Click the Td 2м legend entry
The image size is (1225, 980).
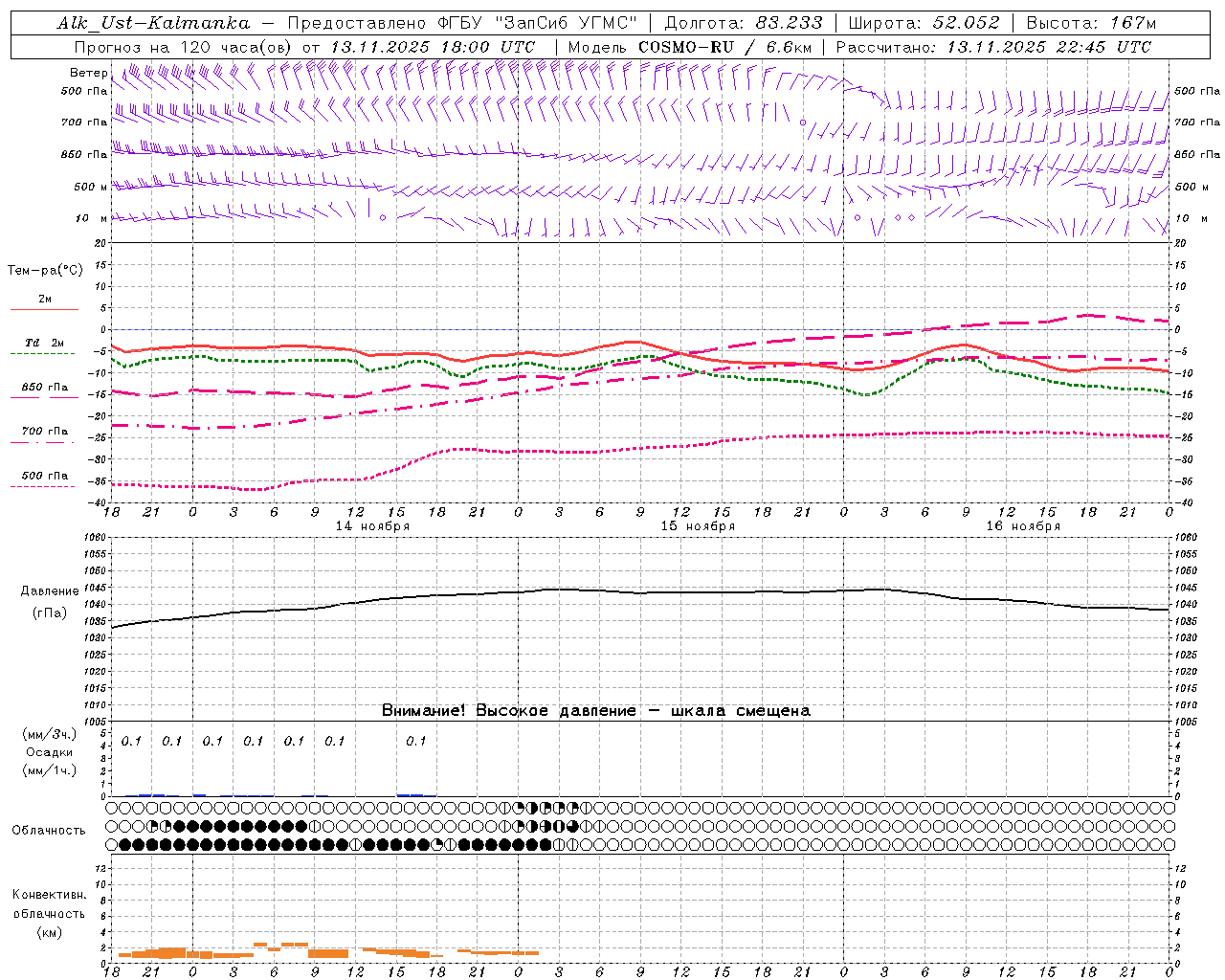(x=45, y=343)
